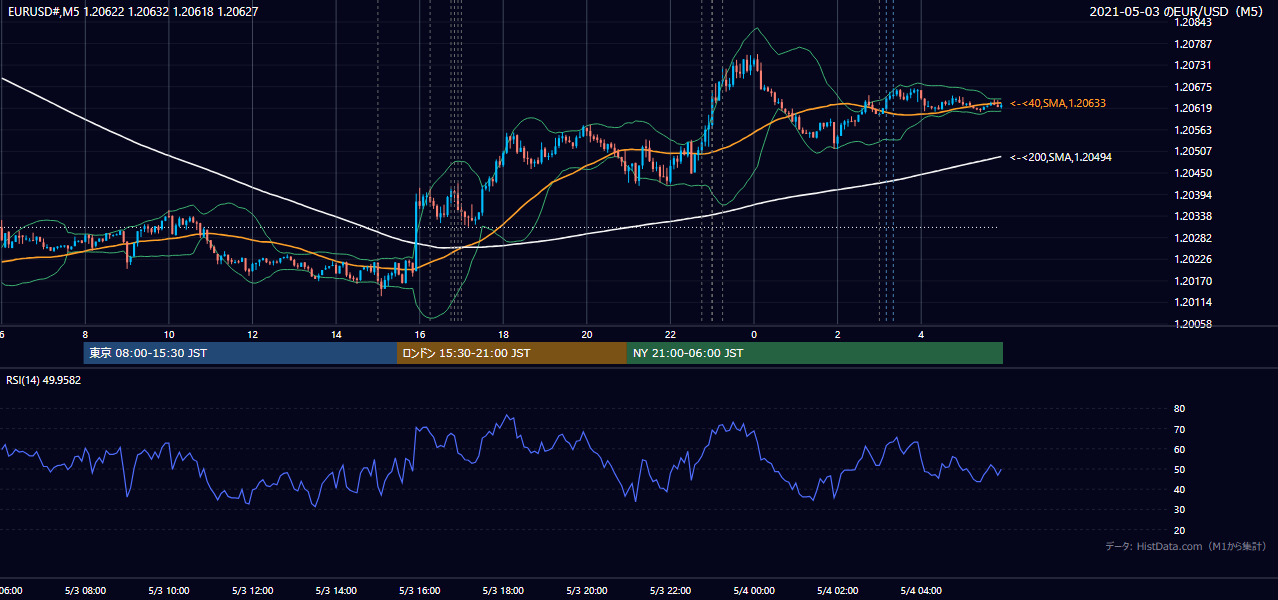Click price axis value 1.20394

1193,195
